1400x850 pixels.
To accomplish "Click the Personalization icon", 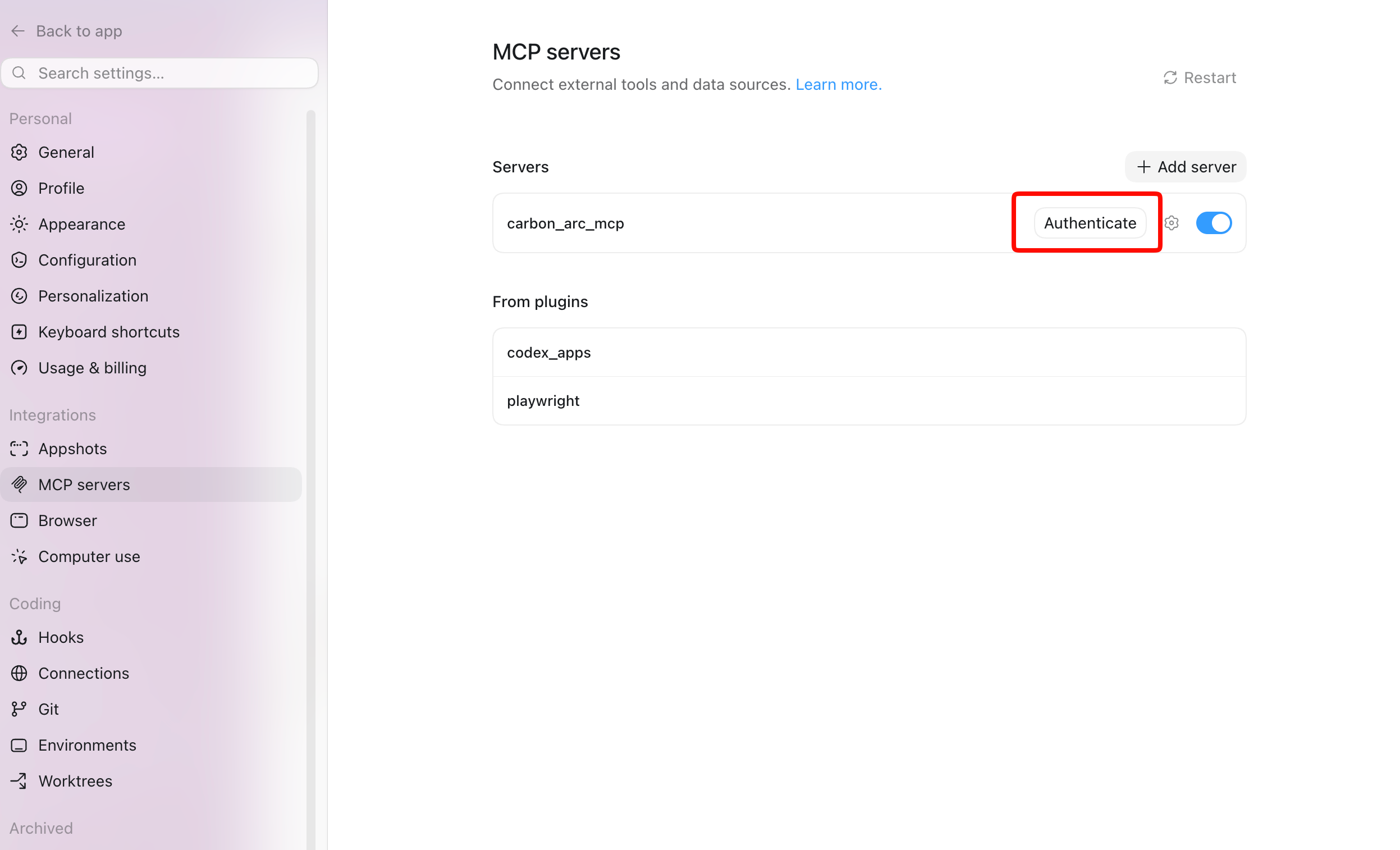I will [x=19, y=296].
